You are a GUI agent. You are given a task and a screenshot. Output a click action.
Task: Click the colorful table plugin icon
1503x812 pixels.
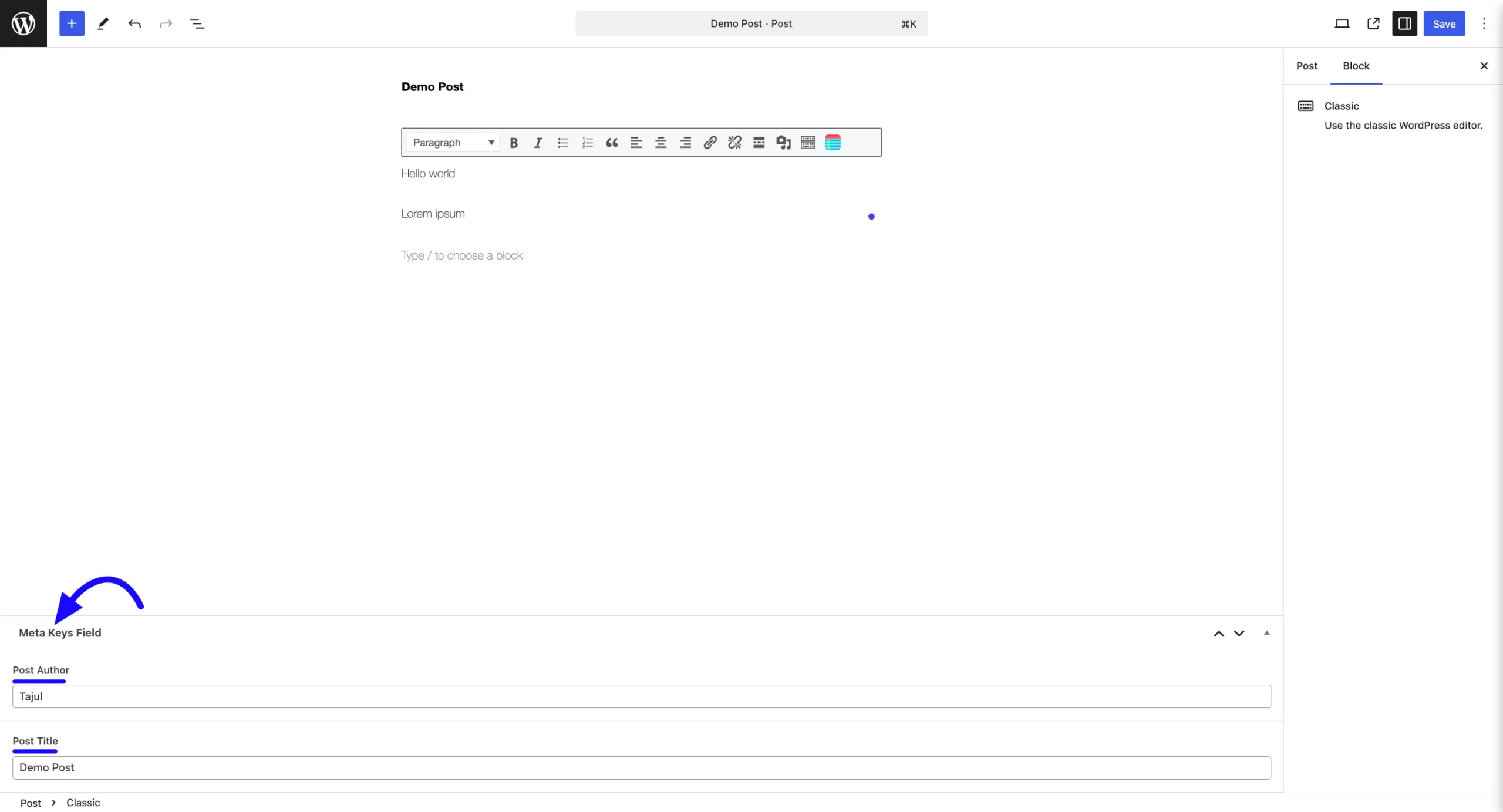pyautogui.click(x=833, y=143)
